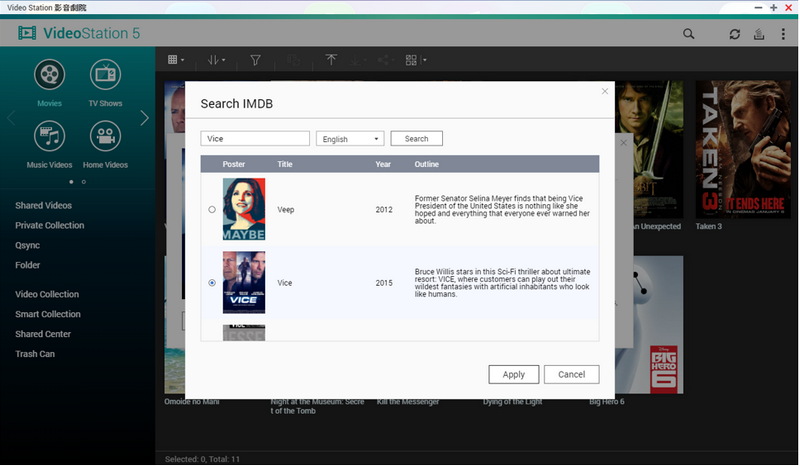Click the Omoide no Marii label

(x=192, y=402)
